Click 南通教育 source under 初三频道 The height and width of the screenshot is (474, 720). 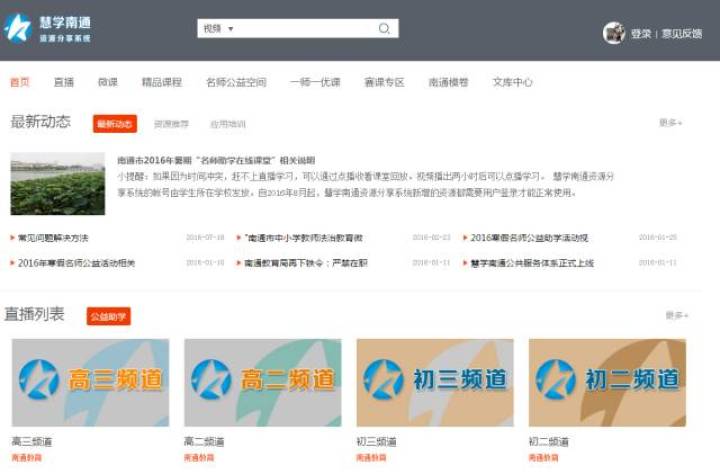[371, 457]
